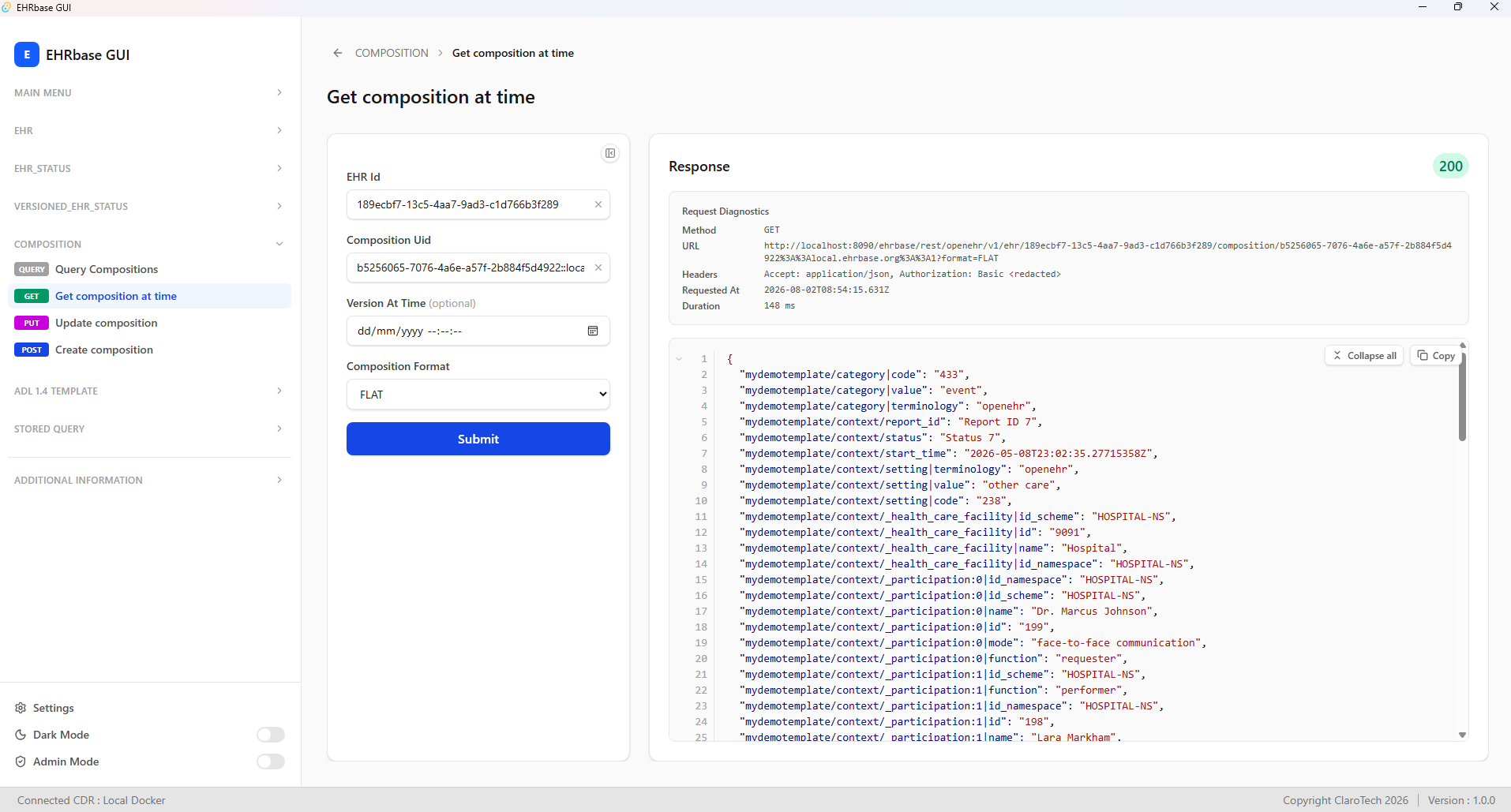1511x812 pixels.
Task: Click the Dark Mode moon icon
Action: click(21, 735)
